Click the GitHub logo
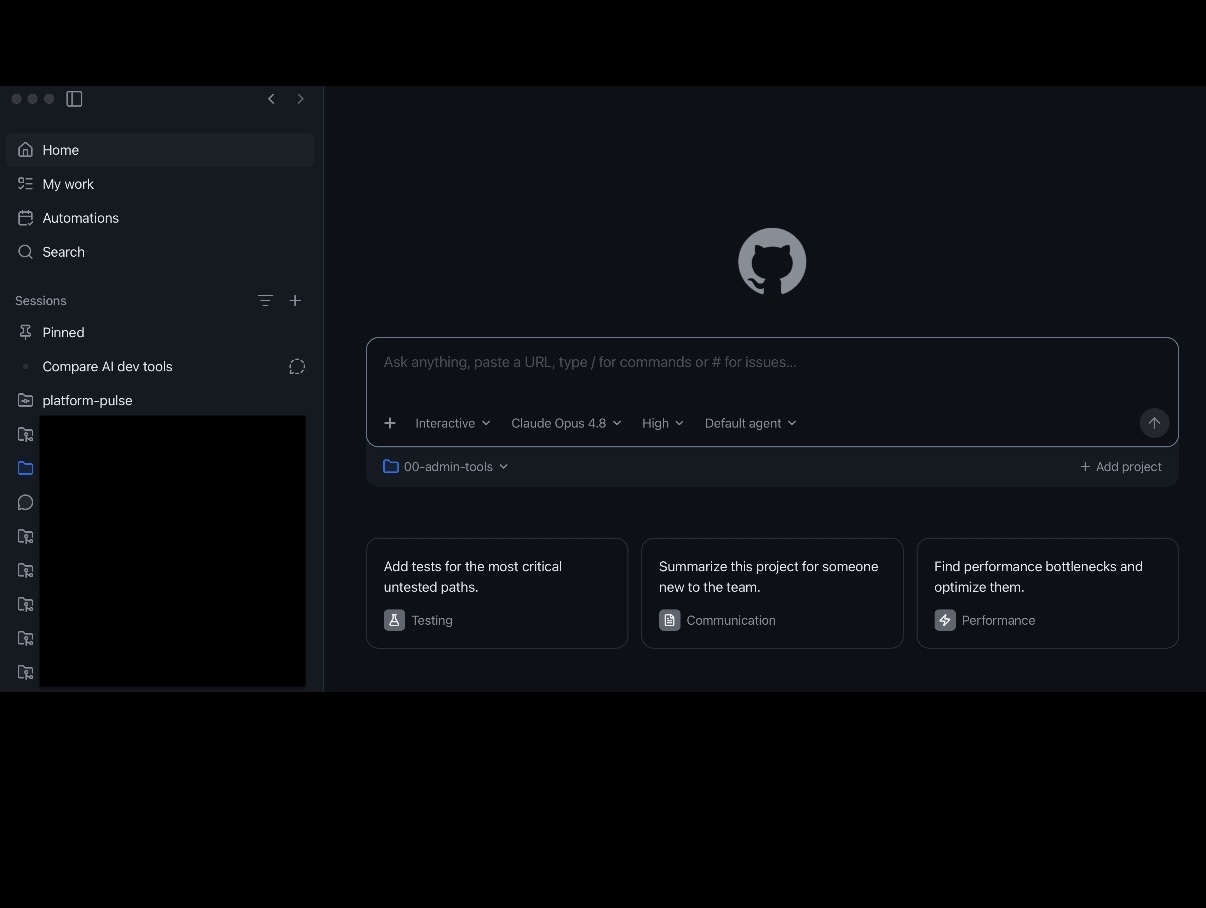Viewport: 1206px width, 908px height. (772, 262)
